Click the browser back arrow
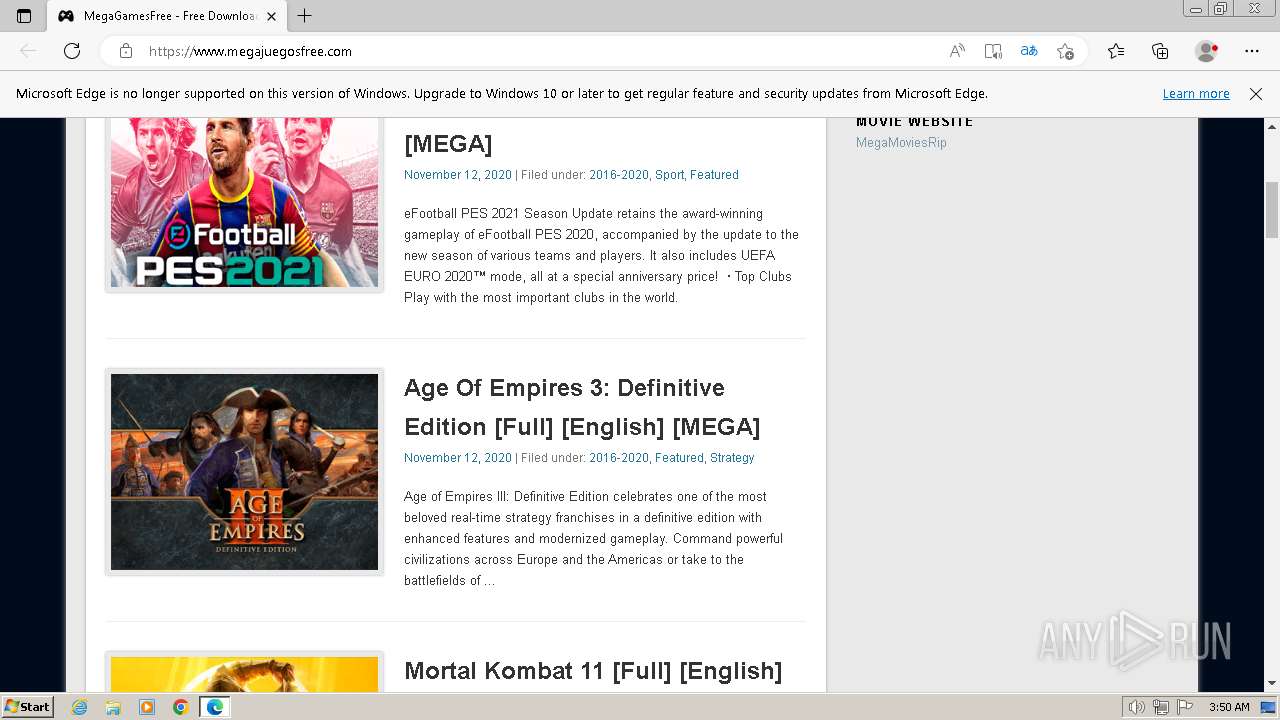The image size is (1280, 720). point(28,51)
